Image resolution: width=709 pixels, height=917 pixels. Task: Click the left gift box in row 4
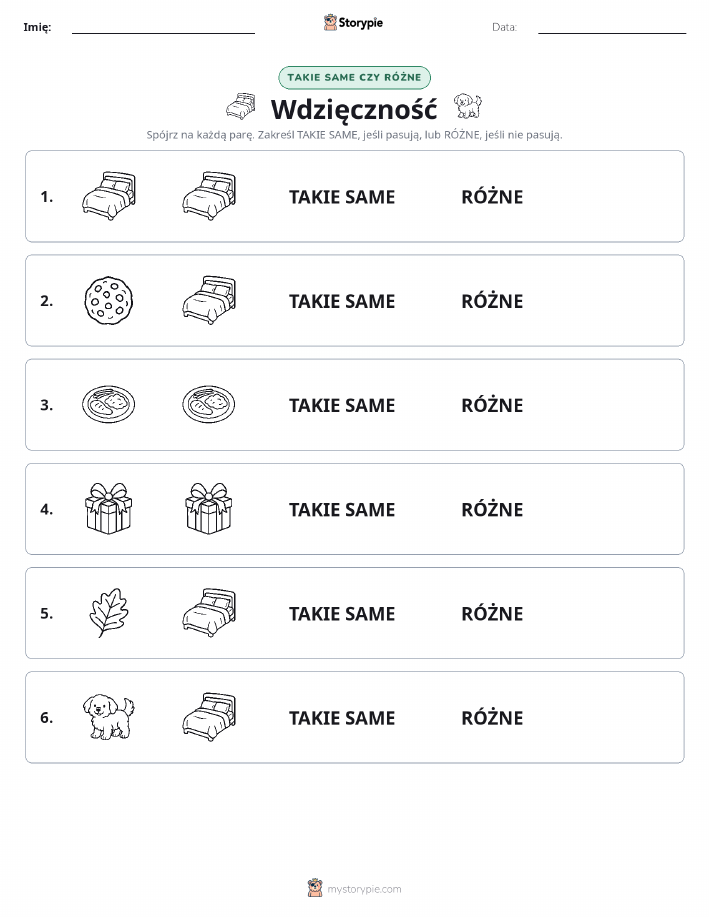click(109, 508)
